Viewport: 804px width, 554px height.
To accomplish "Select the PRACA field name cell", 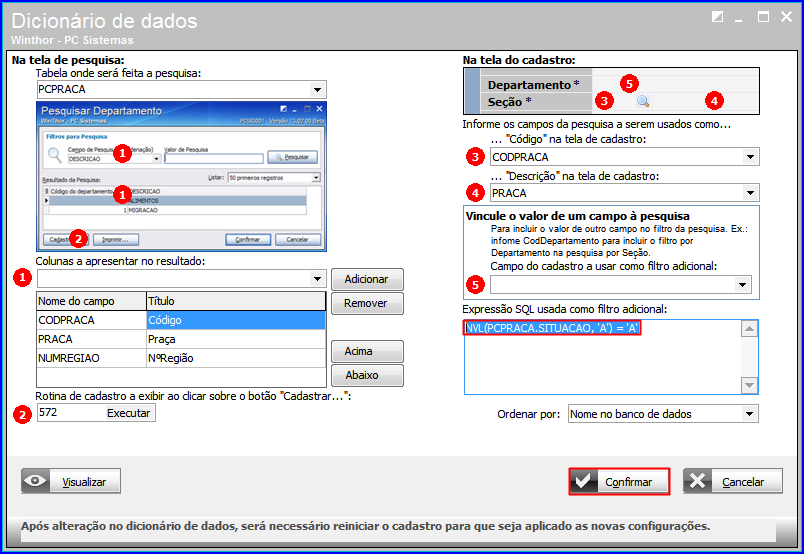I will pyautogui.click(x=91, y=339).
